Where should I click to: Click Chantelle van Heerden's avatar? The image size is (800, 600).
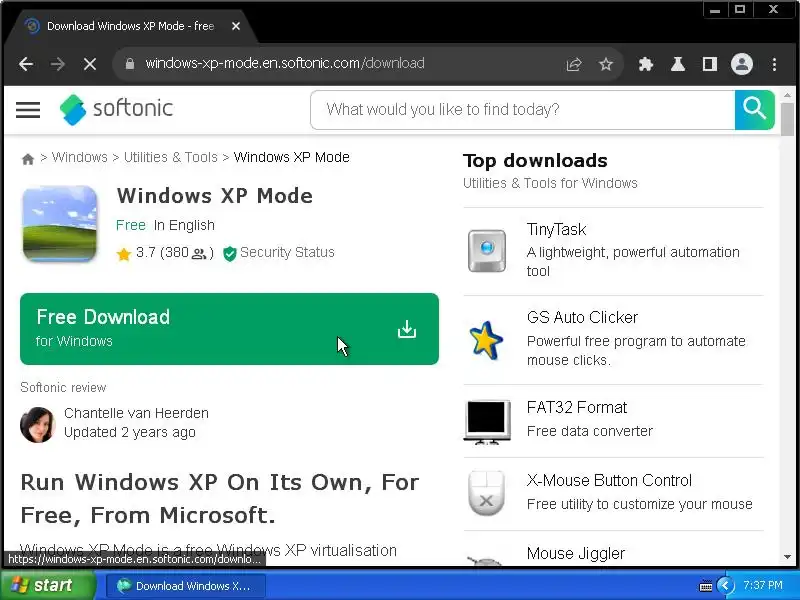(x=38, y=424)
